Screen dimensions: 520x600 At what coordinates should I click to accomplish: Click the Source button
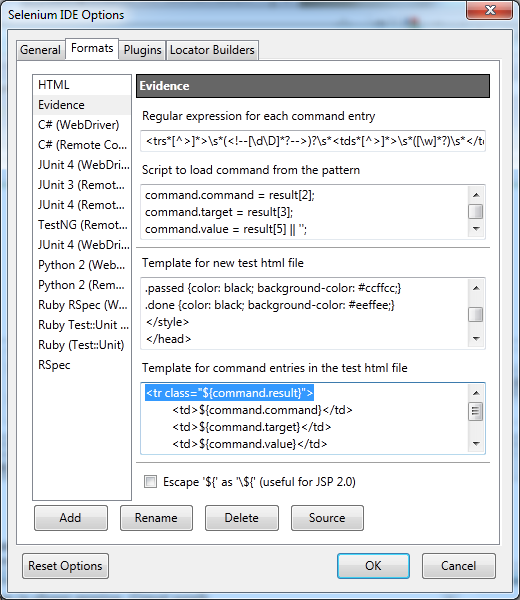click(327, 518)
